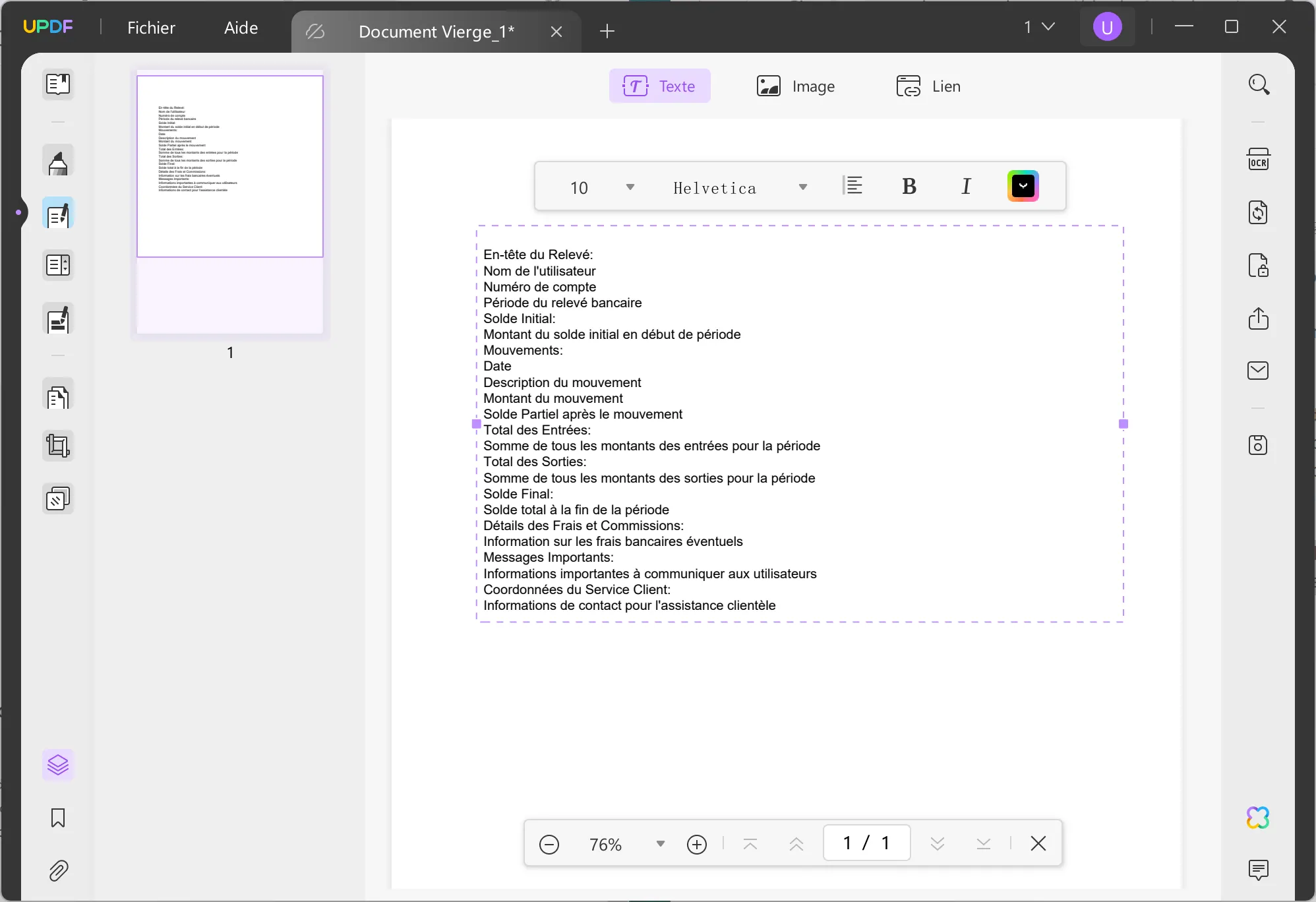The height and width of the screenshot is (902, 1316).
Task: Open the Search magnifier icon
Action: click(1259, 84)
